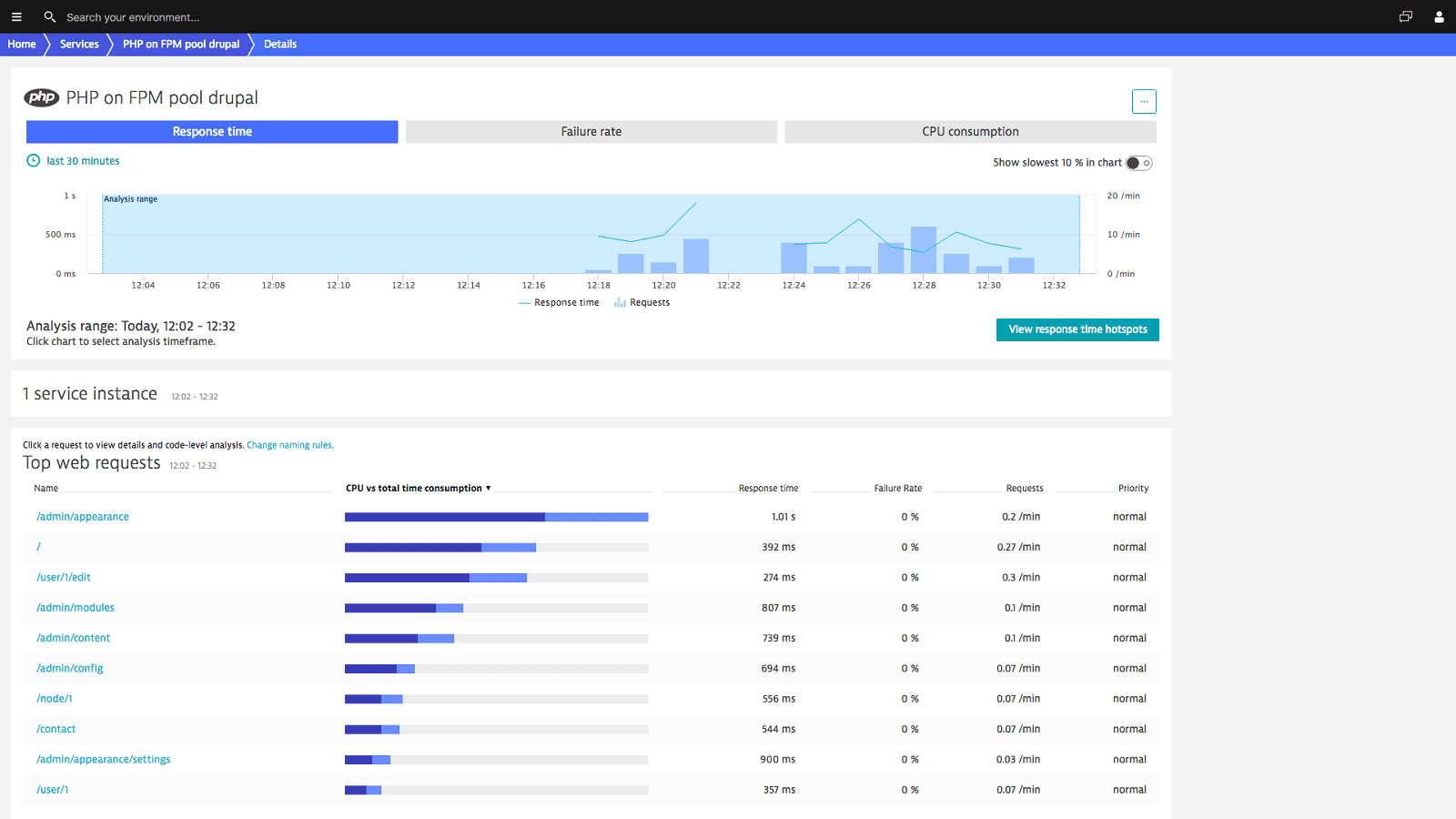Click the Analysis range label in chart

(x=130, y=199)
